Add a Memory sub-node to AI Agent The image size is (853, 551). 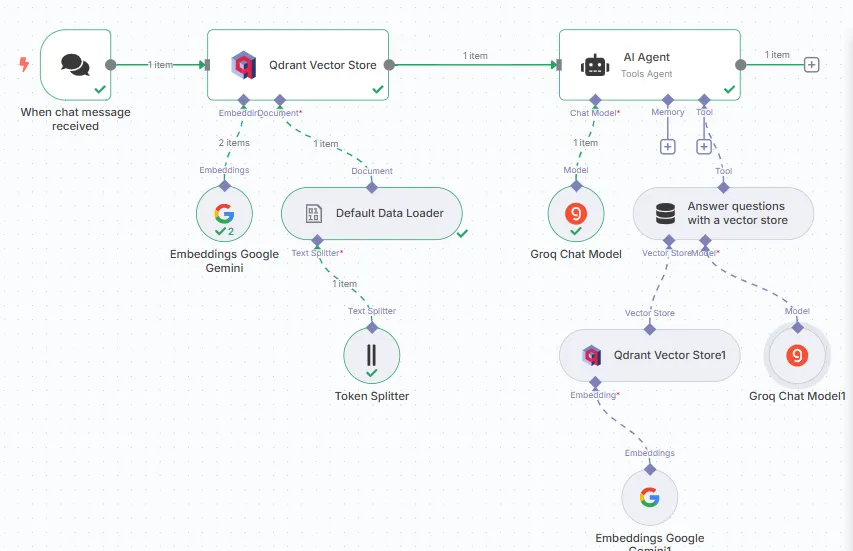667,147
